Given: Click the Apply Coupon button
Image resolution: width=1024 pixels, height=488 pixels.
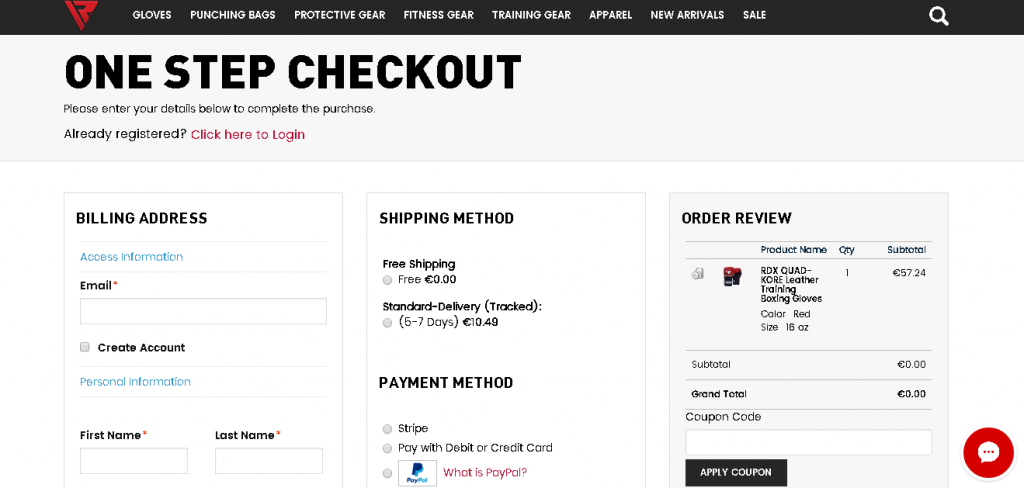Looking at the screenshot, I should 735,472.
